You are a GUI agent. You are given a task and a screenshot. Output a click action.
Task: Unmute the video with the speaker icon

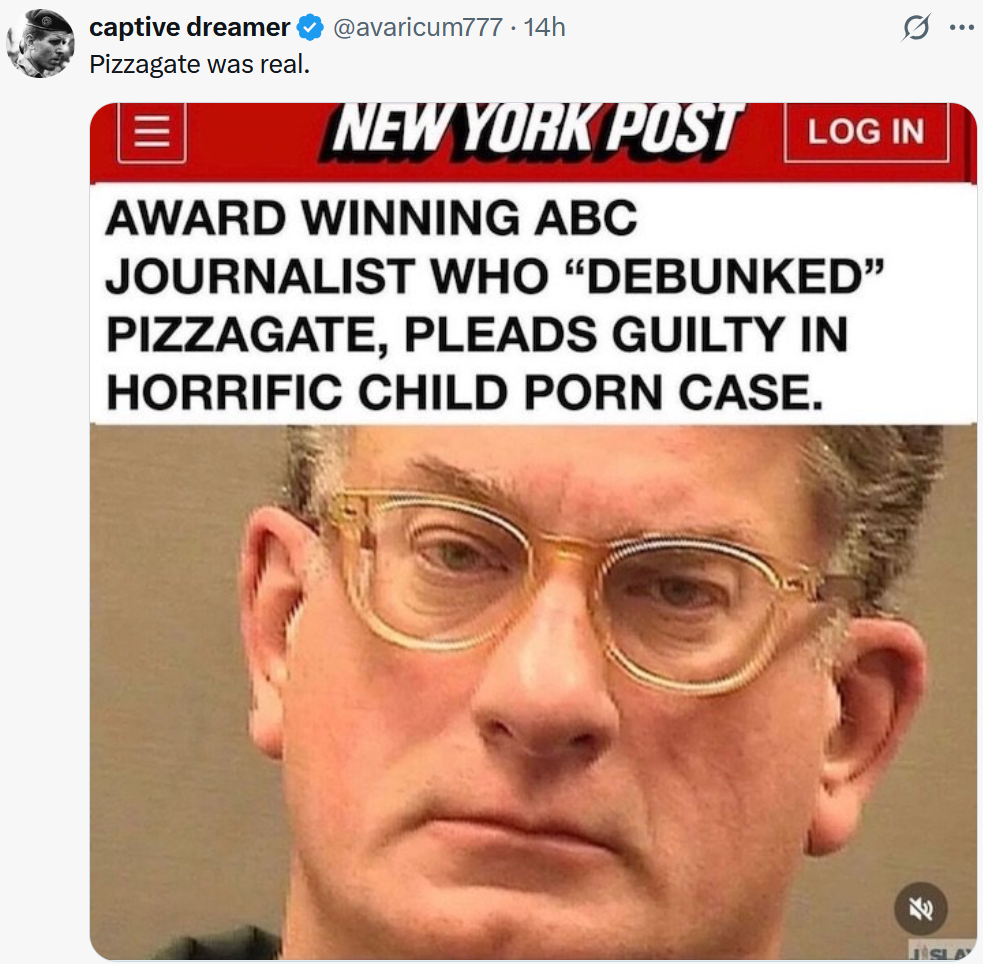pyautogui.click(x=920, y=908)
